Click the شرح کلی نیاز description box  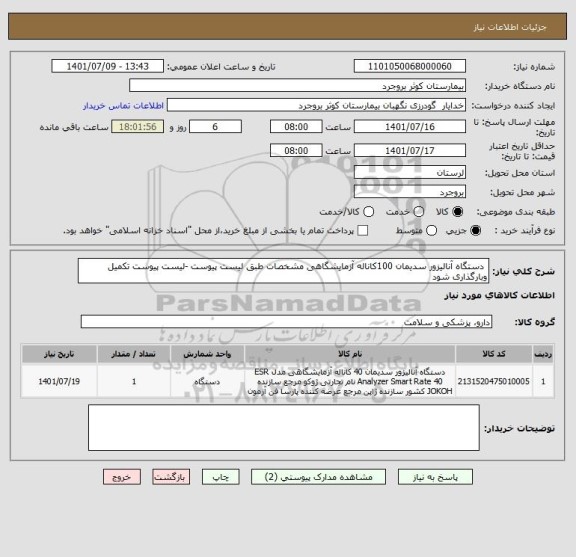283,271
